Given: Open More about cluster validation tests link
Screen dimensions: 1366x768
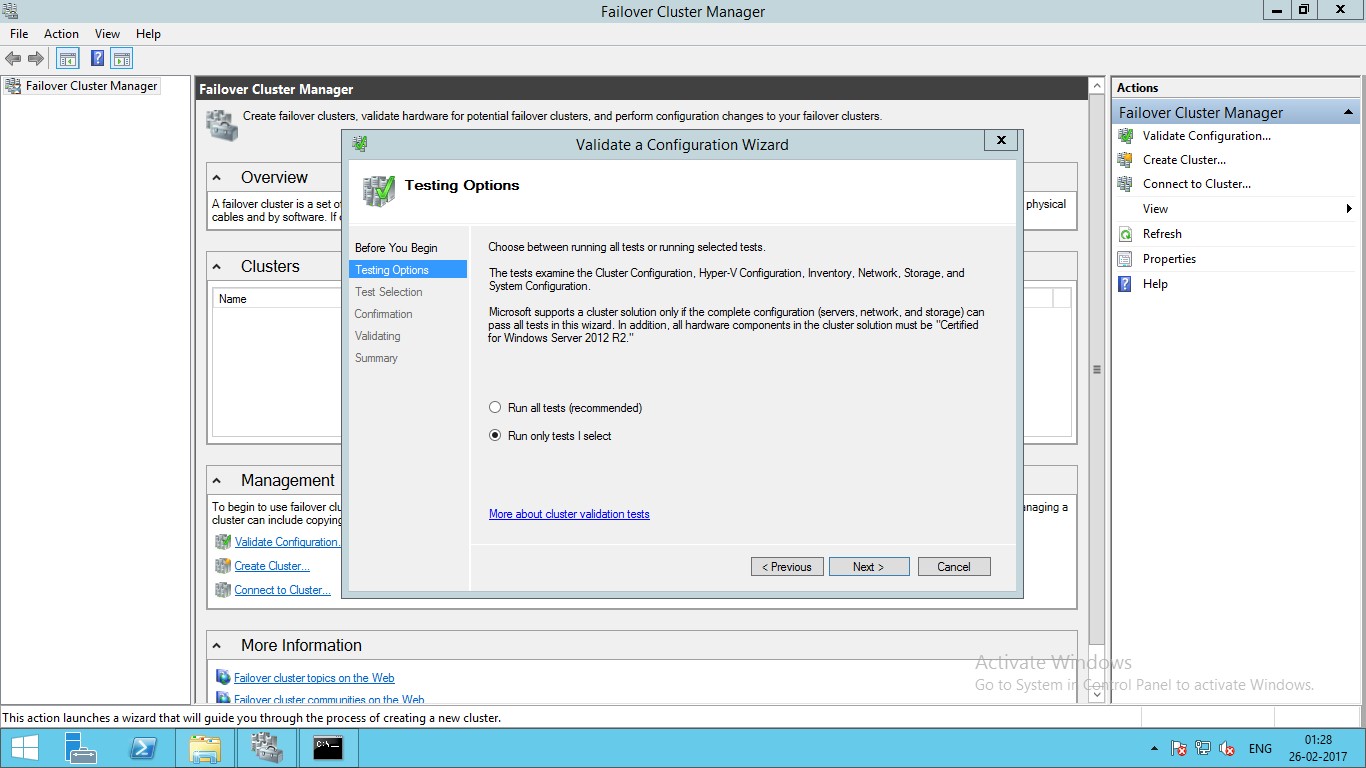Looking at the screenshot, I should tap(569, 514).
